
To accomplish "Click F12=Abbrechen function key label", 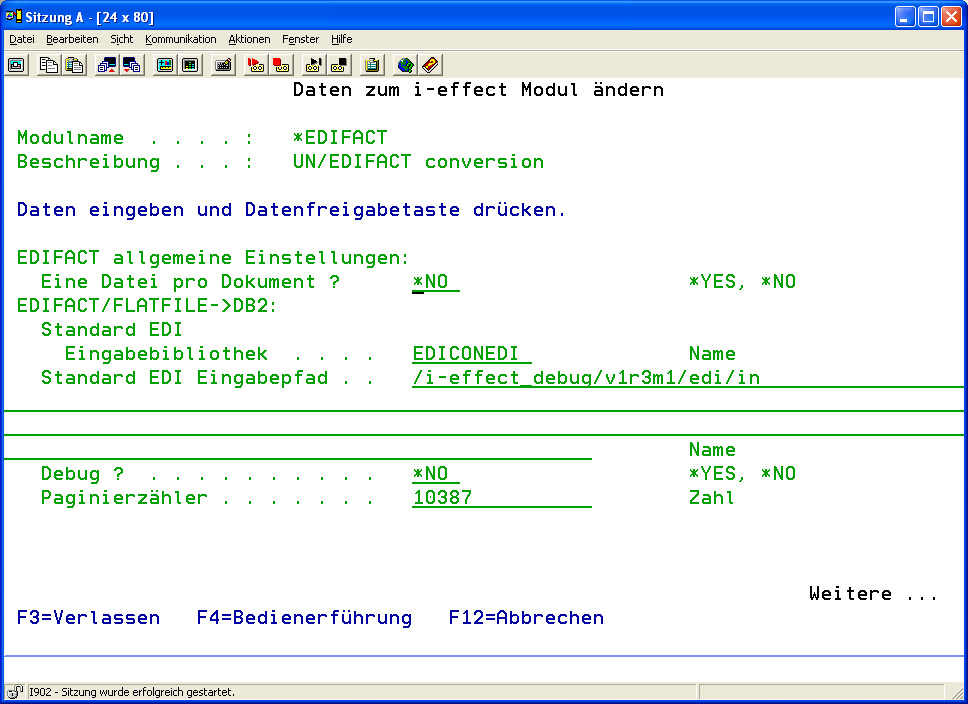I will [526, 618].
